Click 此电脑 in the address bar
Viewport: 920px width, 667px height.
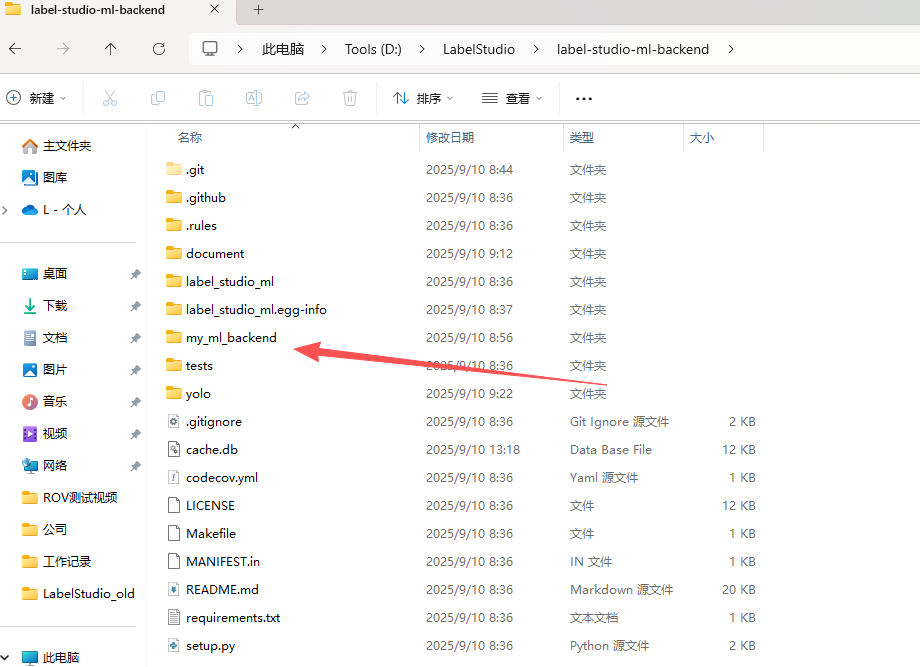pos(283,49)
